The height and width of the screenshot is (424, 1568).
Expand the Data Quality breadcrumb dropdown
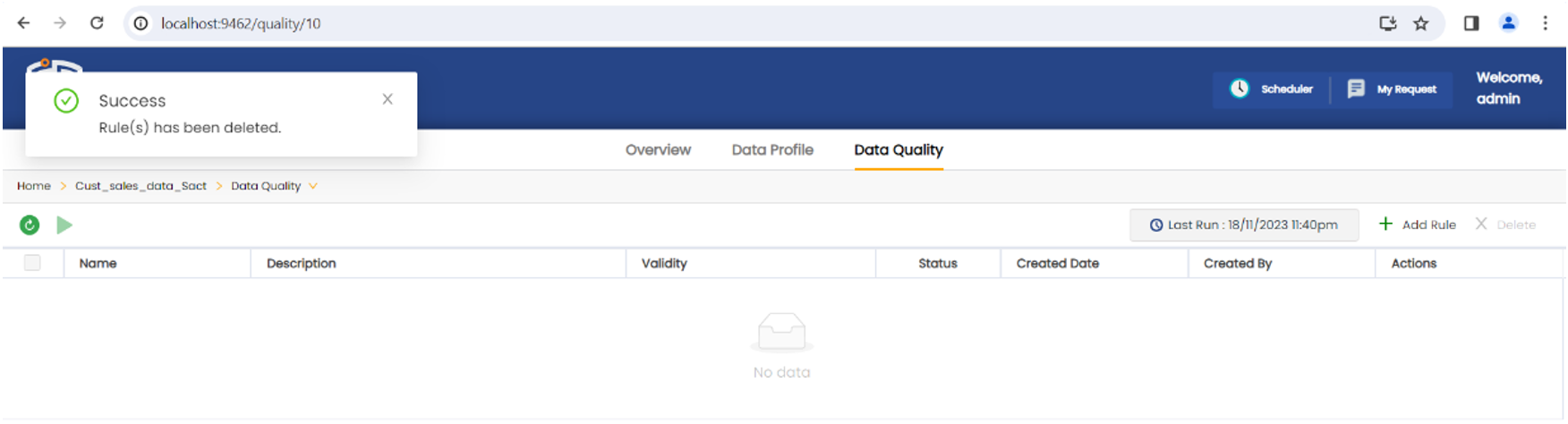(313, 186)
